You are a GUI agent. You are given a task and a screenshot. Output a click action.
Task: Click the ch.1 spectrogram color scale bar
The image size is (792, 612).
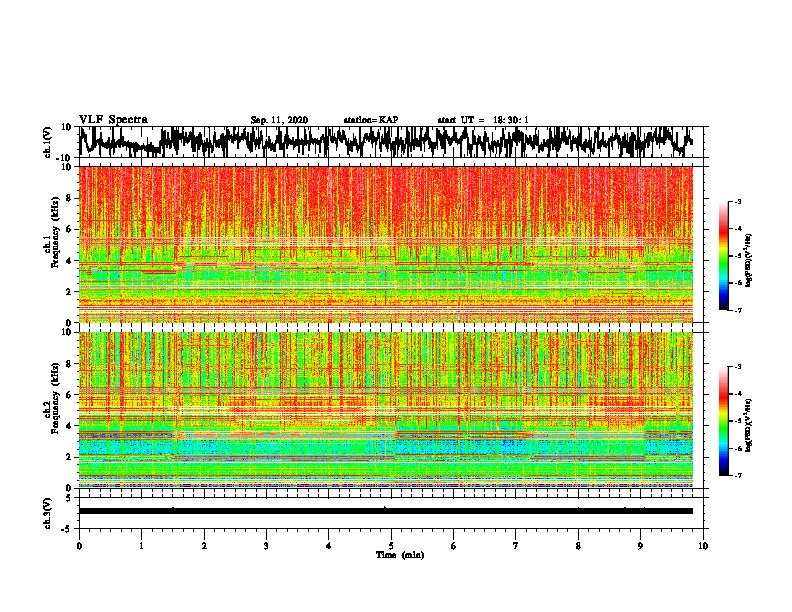723,256
